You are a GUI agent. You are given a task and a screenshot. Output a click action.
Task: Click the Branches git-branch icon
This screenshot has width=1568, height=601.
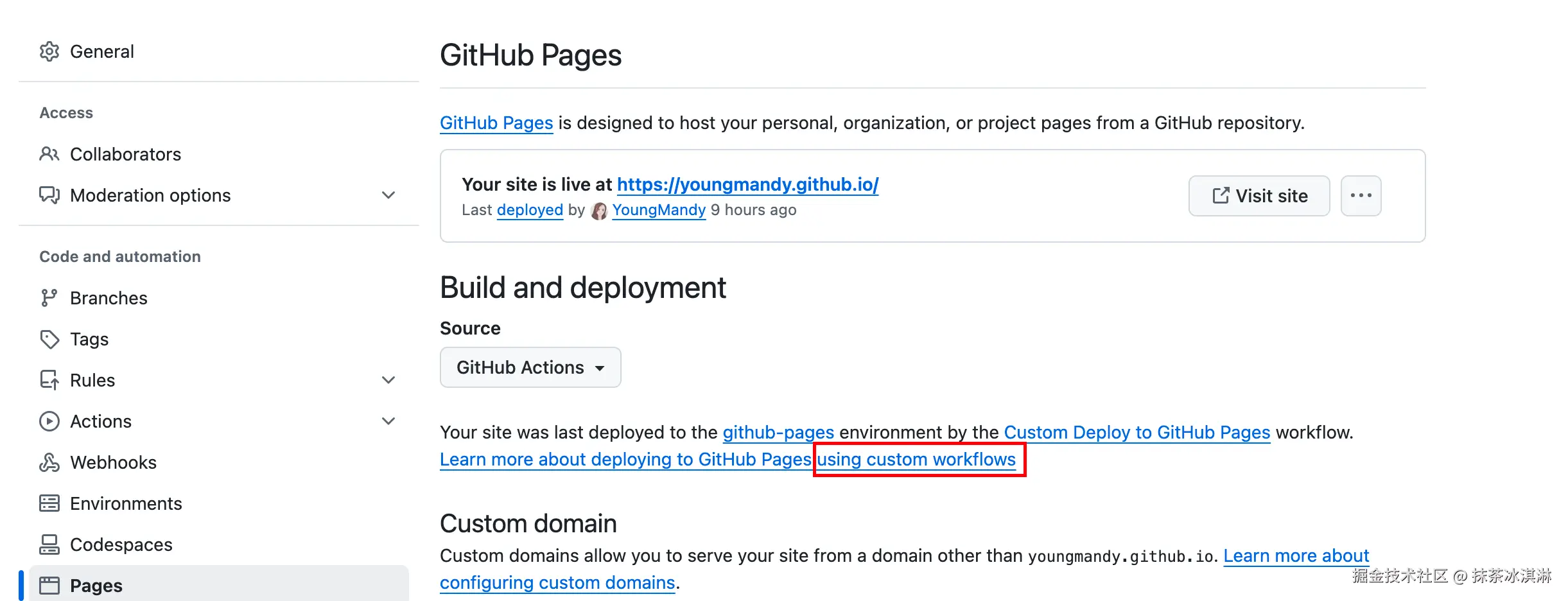tap(49, 298)
